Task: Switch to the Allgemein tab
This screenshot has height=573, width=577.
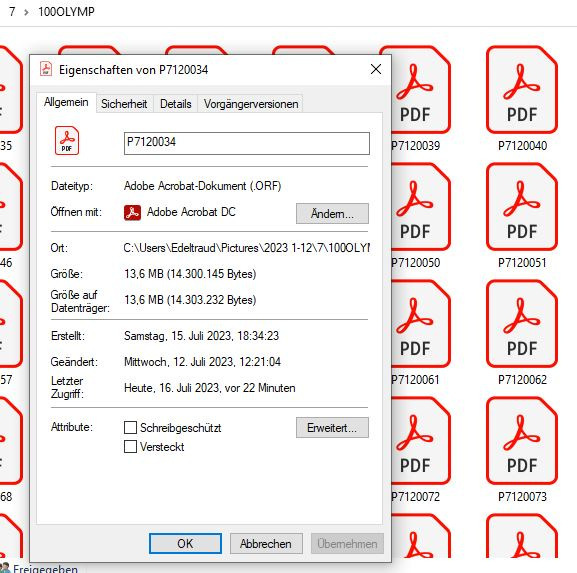Action: coord(66,102)
